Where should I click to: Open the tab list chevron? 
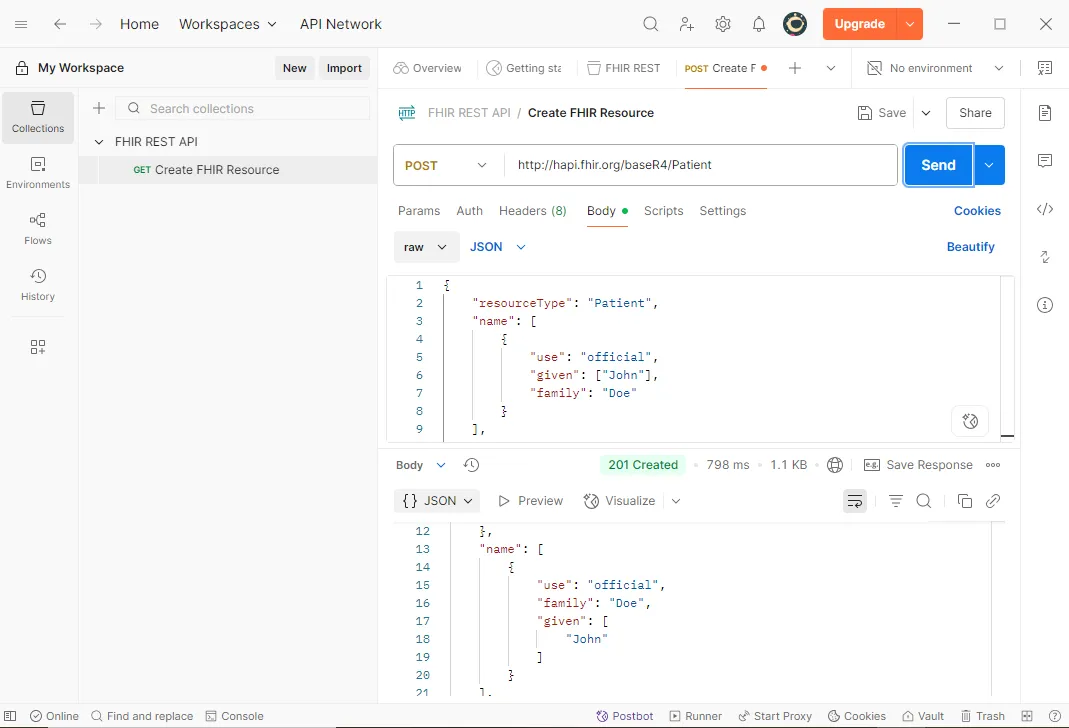(x=830, y=68)
